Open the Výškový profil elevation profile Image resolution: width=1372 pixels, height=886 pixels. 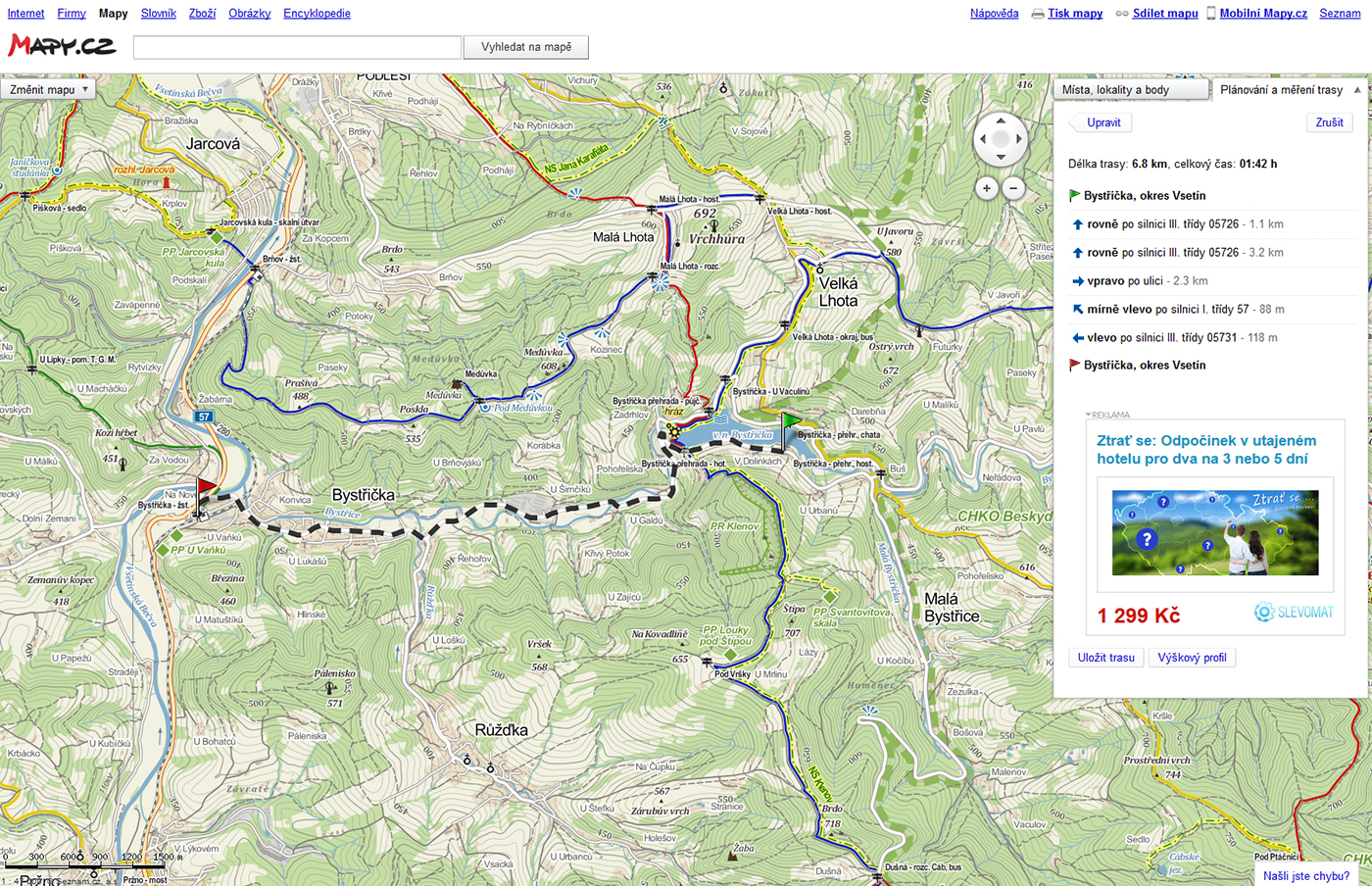pos(1192,658)
